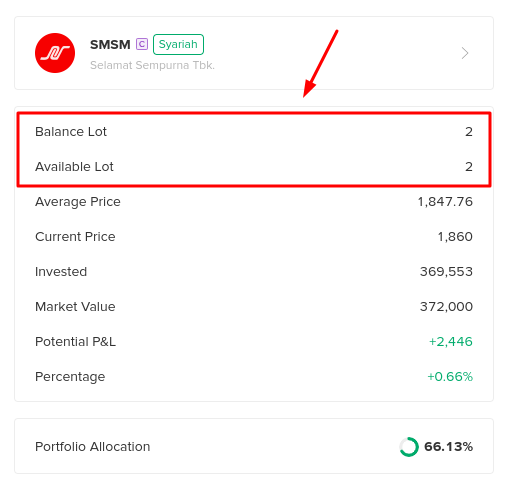Select the Available Lot value 2

point(469,167)
